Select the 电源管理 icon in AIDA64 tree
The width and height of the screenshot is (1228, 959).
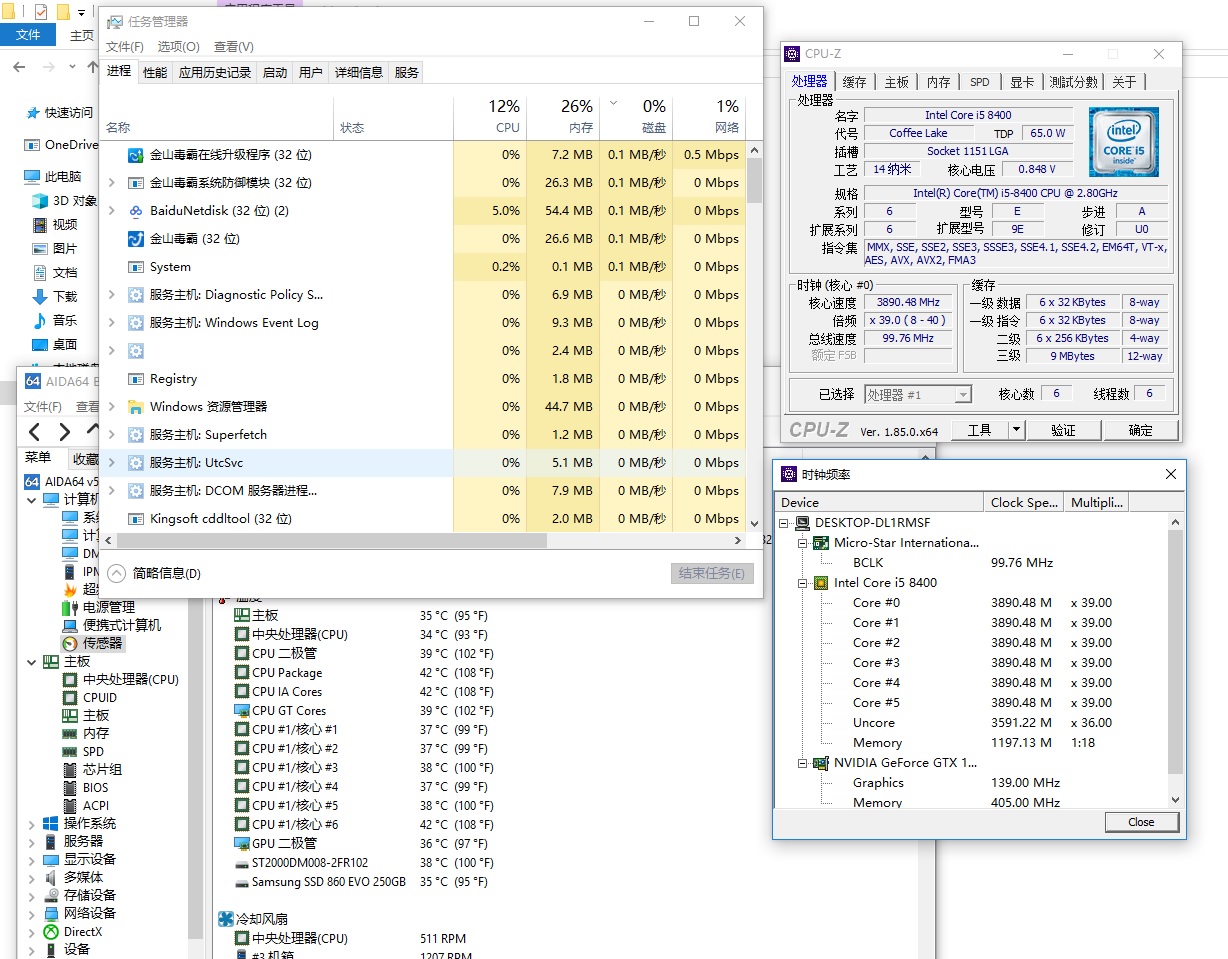coord(70,607)
